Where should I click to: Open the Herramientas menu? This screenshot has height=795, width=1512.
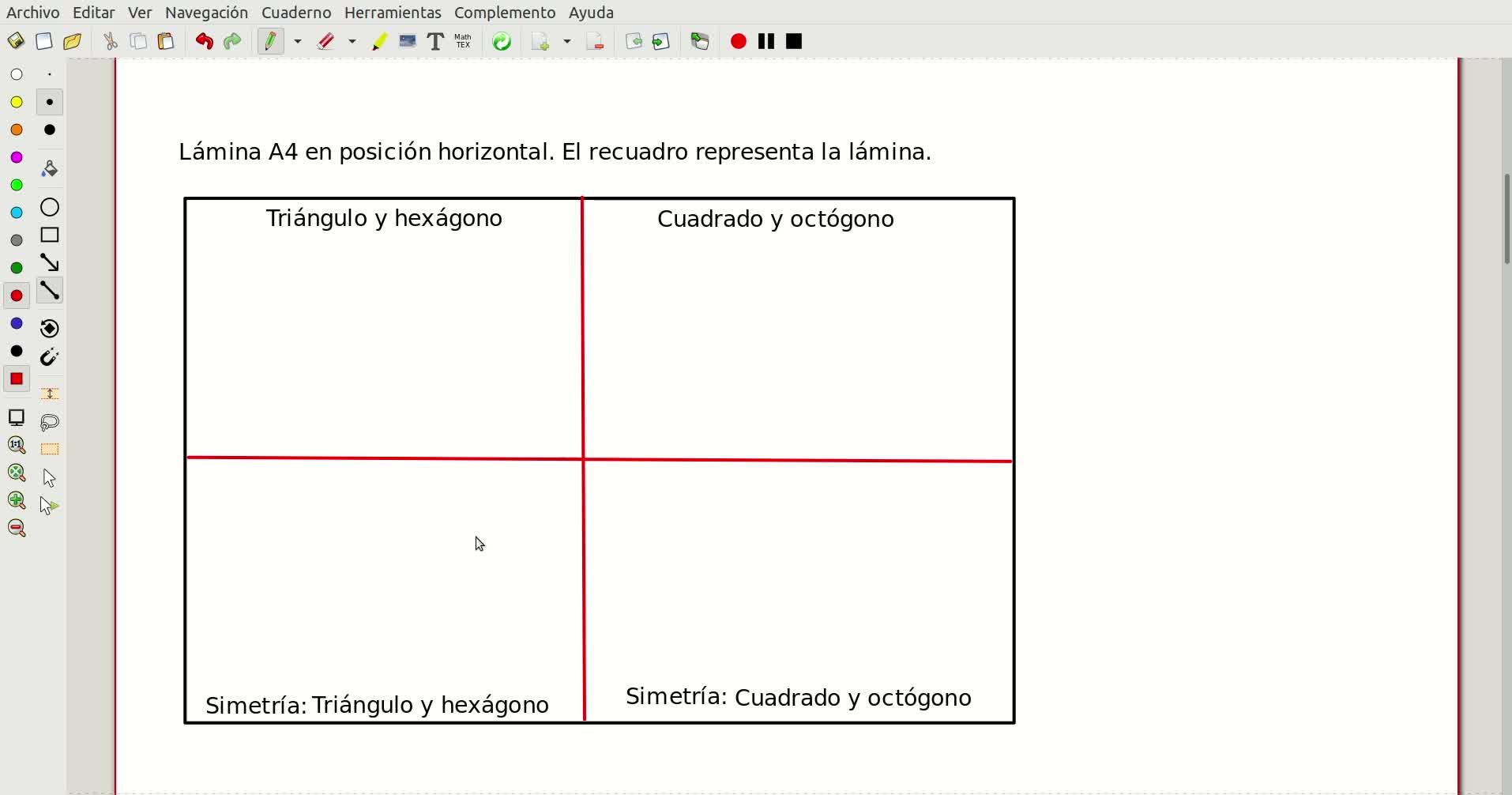(x=393, y=13)
